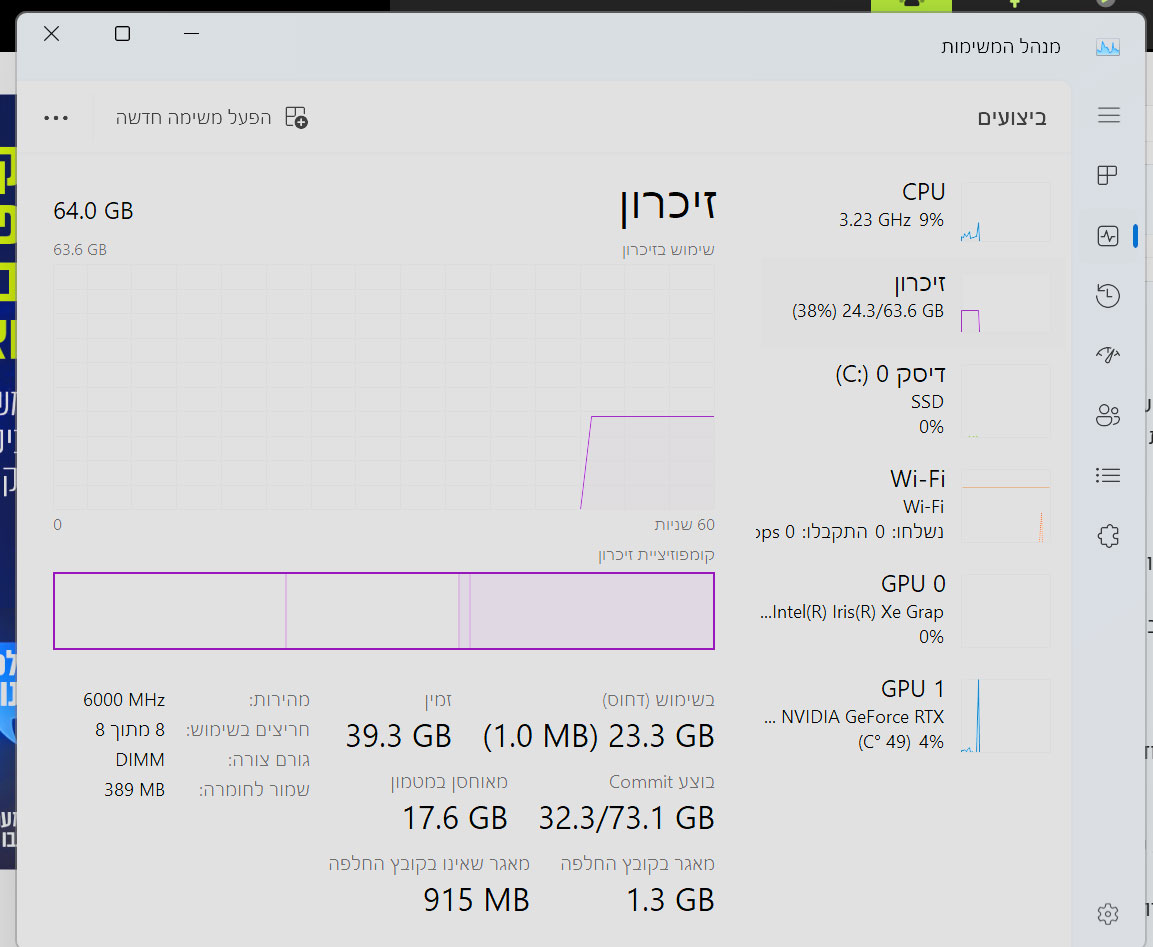Open the three-dot more options menu
Screen dimensions: 1153x947
(x=56, y=117)
